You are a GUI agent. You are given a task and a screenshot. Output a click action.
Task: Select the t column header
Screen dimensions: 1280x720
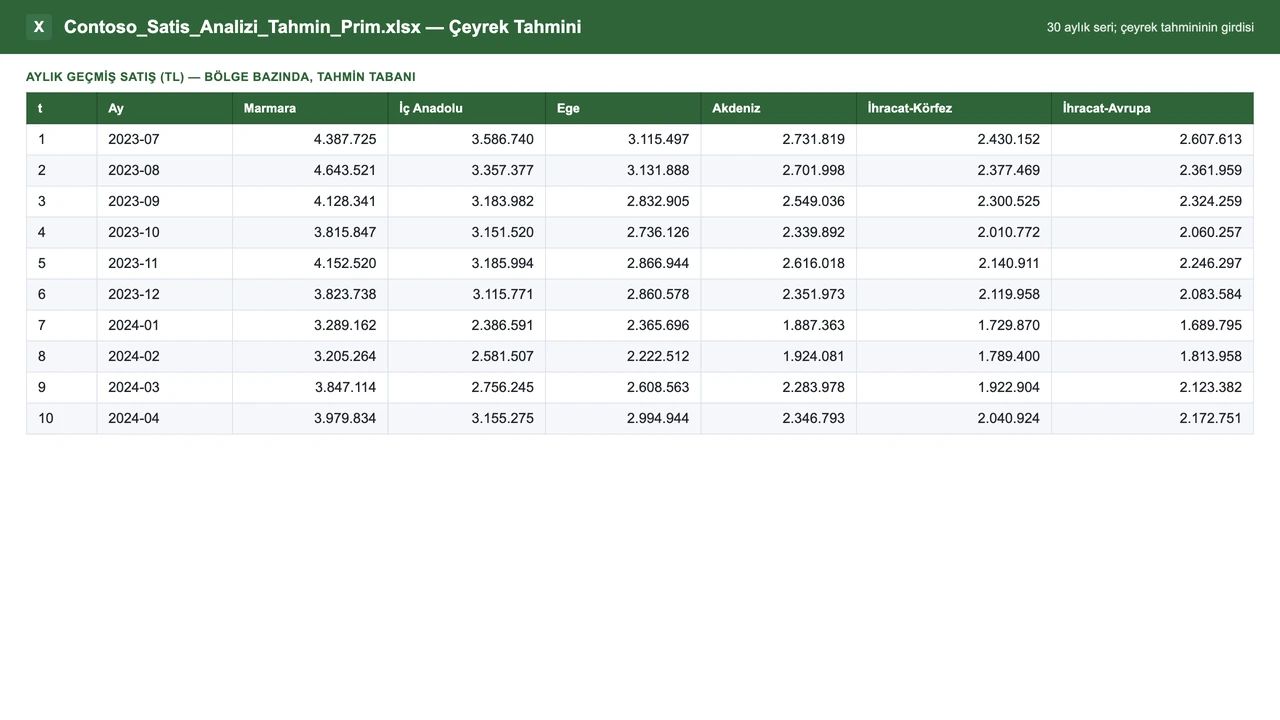tap(62, 108)
